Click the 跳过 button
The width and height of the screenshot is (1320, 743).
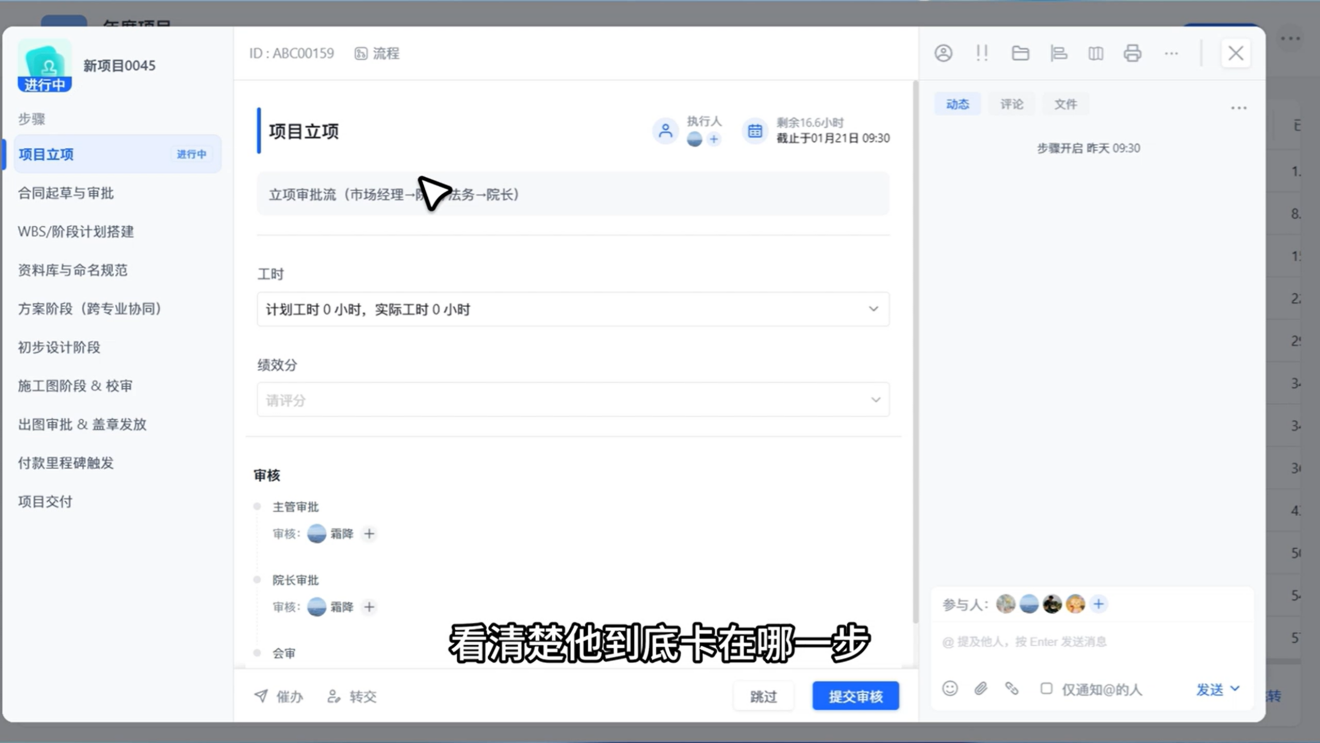pos(763,696)
